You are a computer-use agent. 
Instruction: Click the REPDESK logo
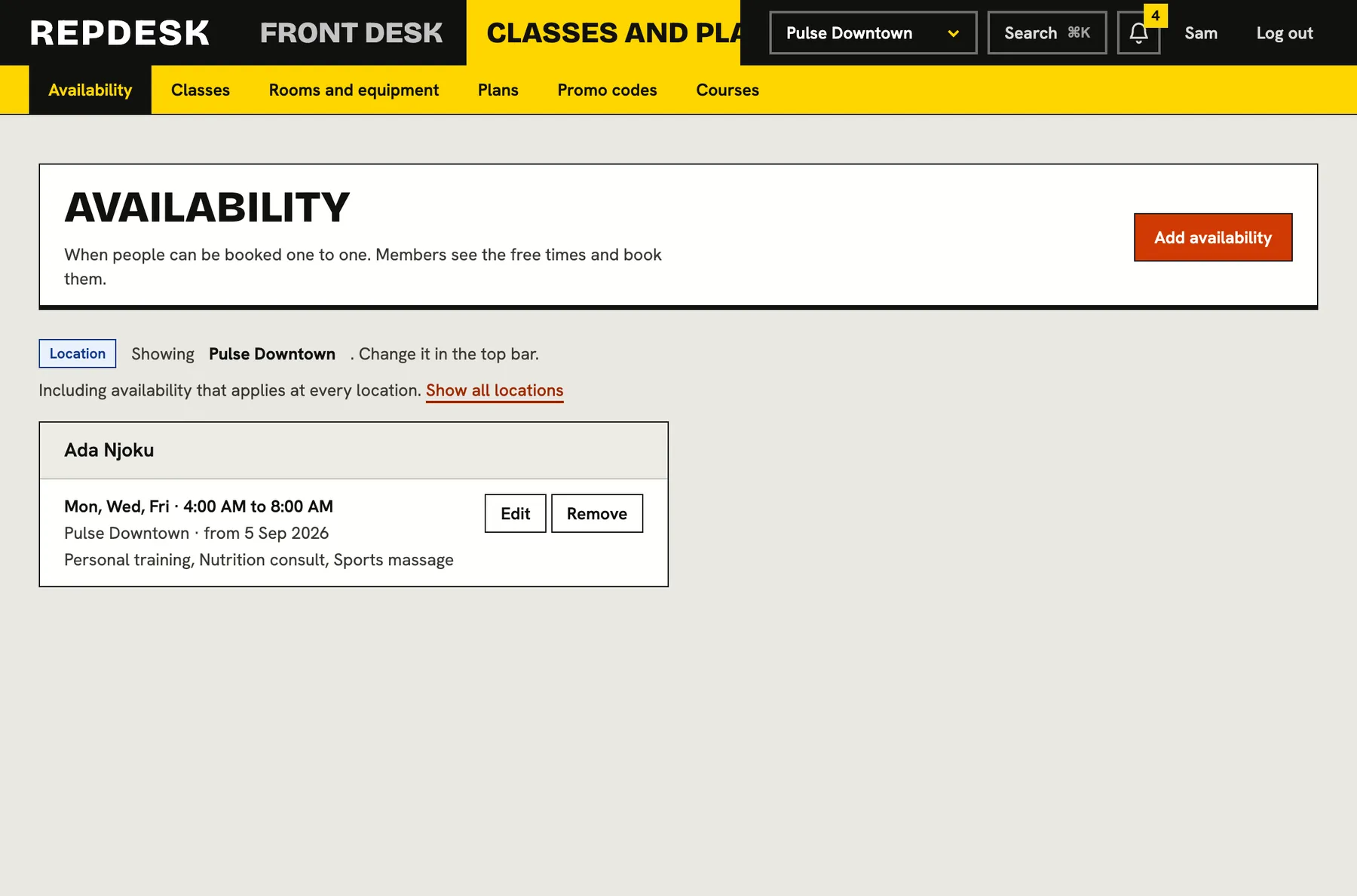pyautogui.click(x=120, y=33)
